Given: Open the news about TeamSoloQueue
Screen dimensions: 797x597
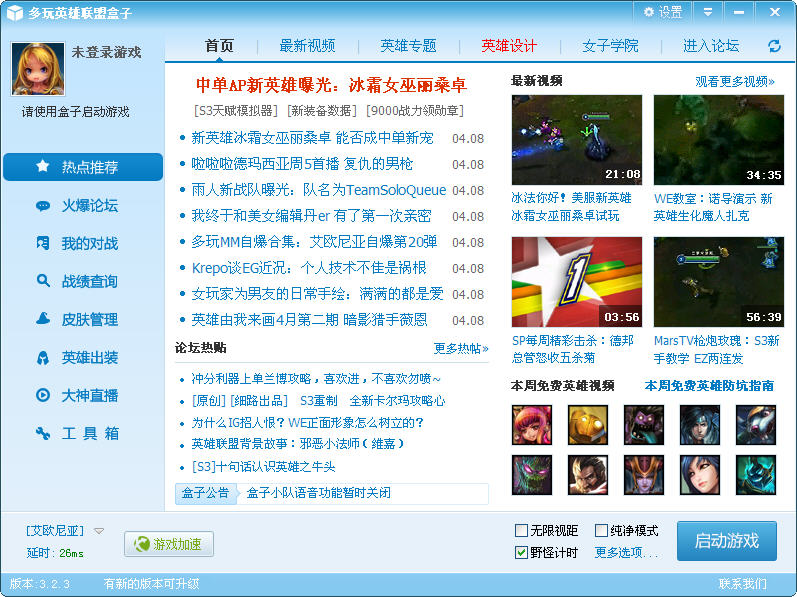Looking at the screenshot, I should (x=318, y=190).
